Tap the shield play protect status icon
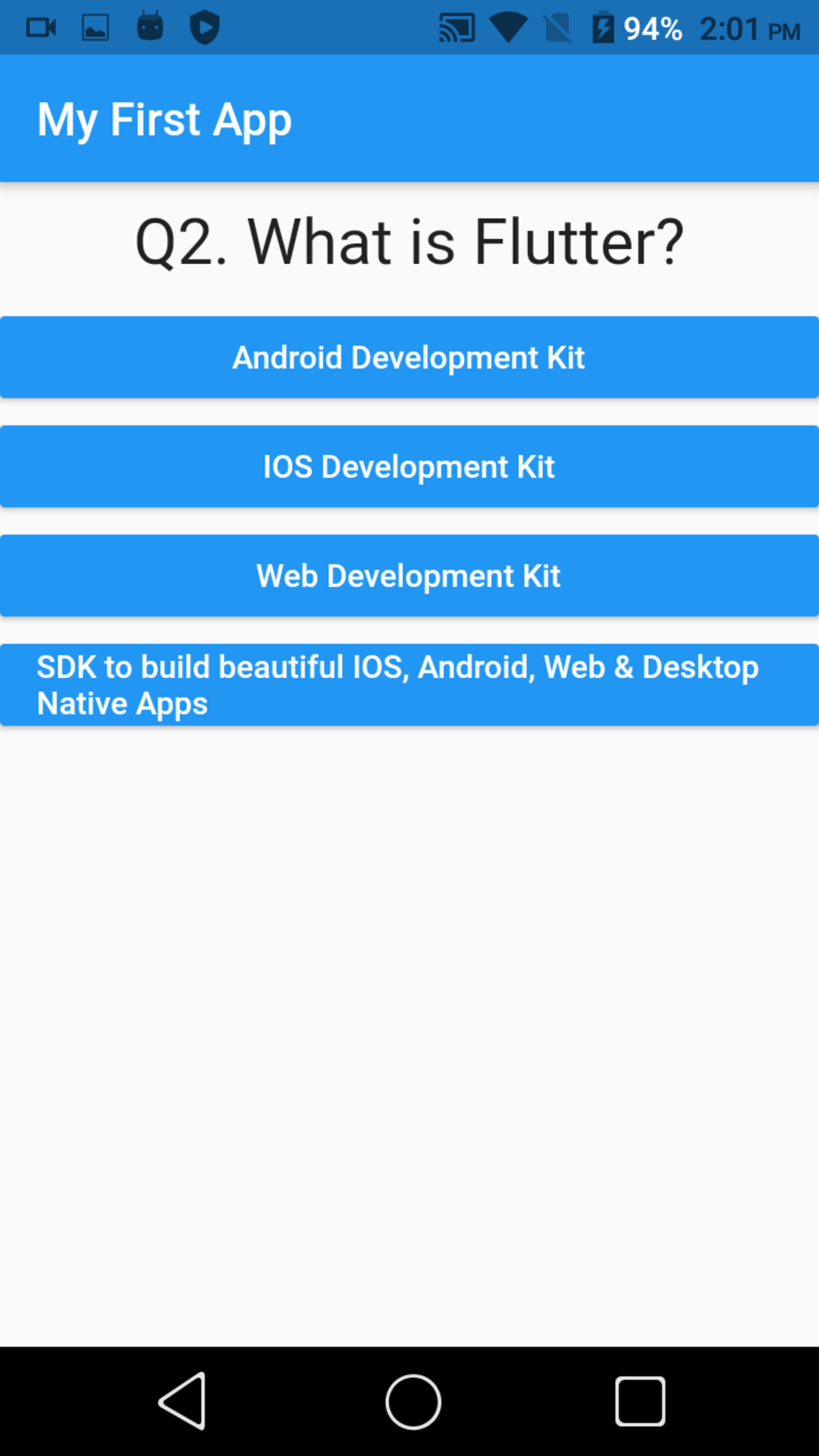Screen dimensions: 819x1456 tap(205, 28)
